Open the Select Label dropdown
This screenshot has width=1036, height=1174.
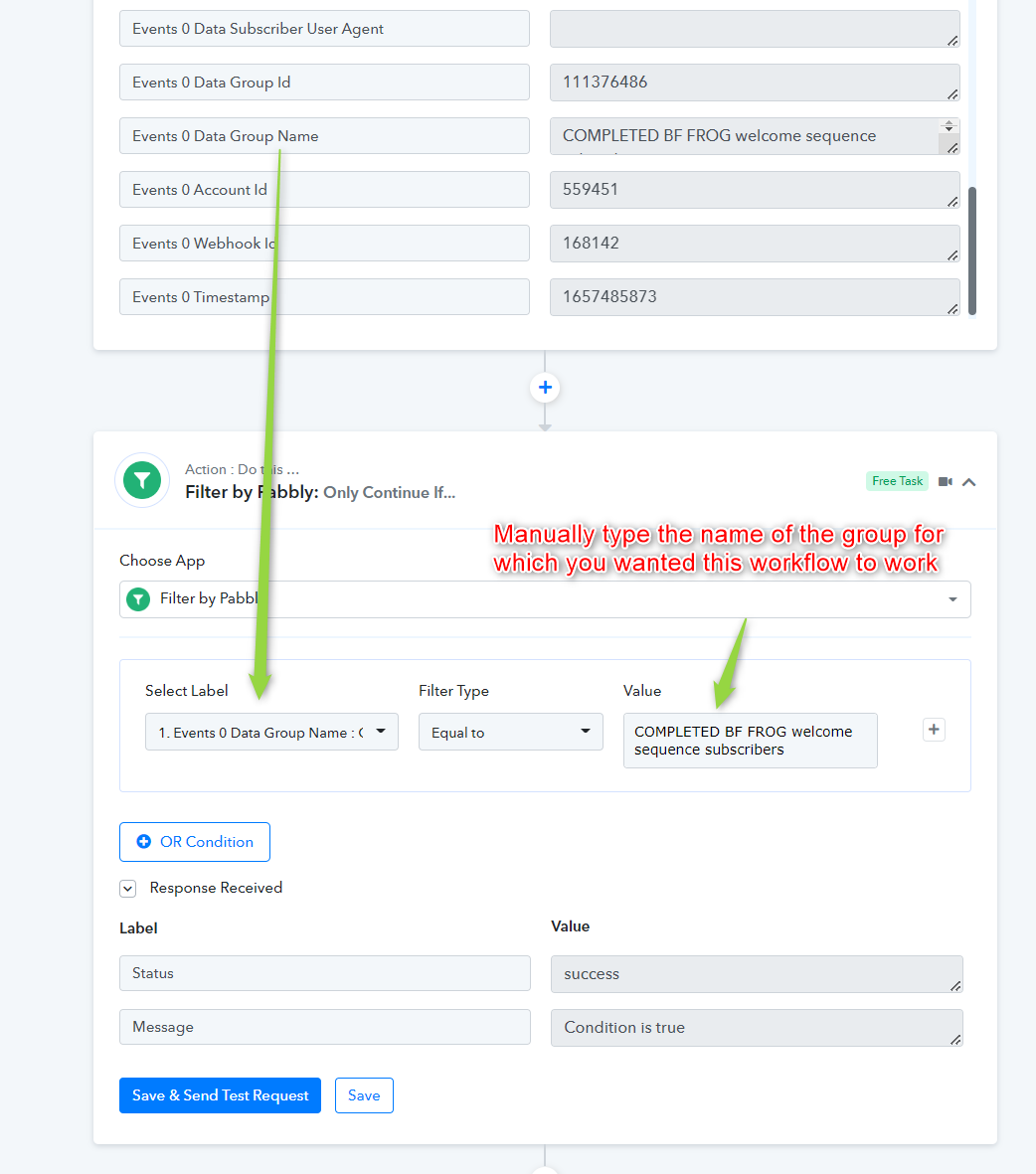click(x=271, y=732)
